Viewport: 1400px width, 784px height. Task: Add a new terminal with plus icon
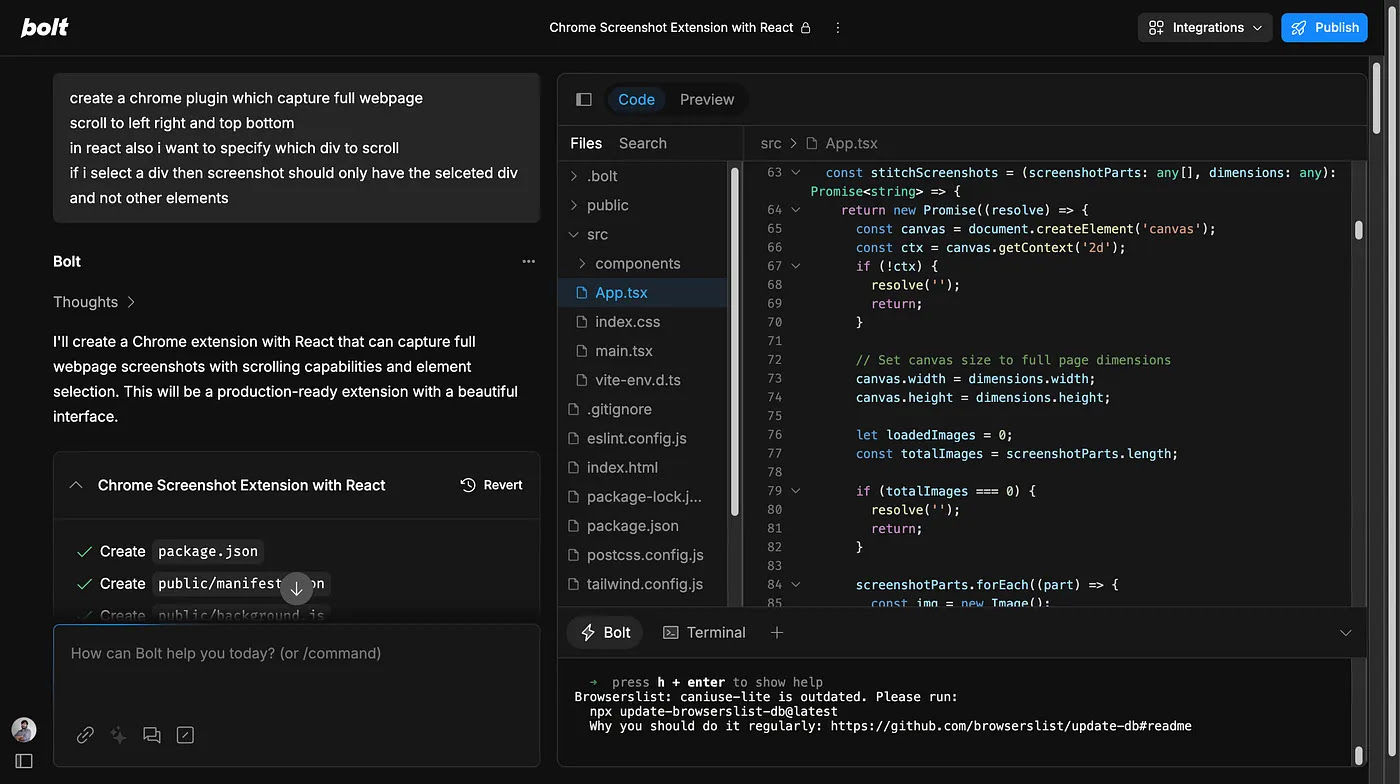pyautogui.click(x=777, y=632)
